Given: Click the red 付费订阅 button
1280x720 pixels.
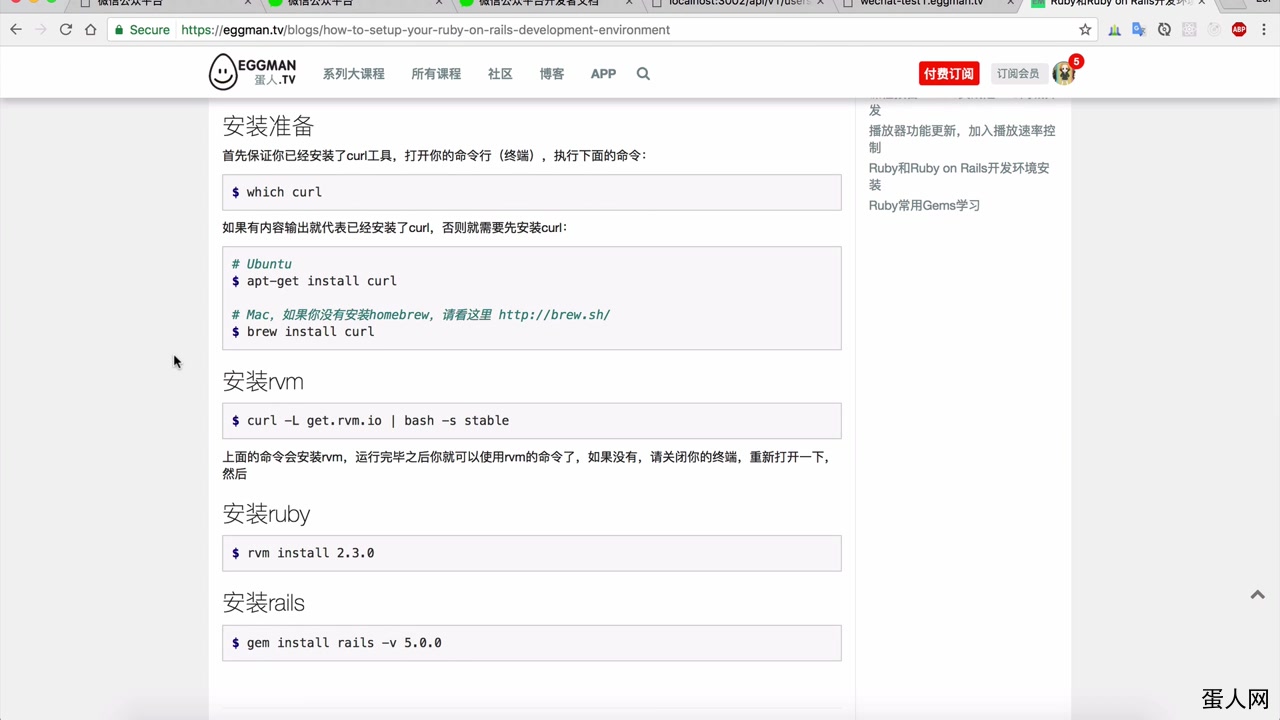Looking at the screenshot, I should coord(949,74).
